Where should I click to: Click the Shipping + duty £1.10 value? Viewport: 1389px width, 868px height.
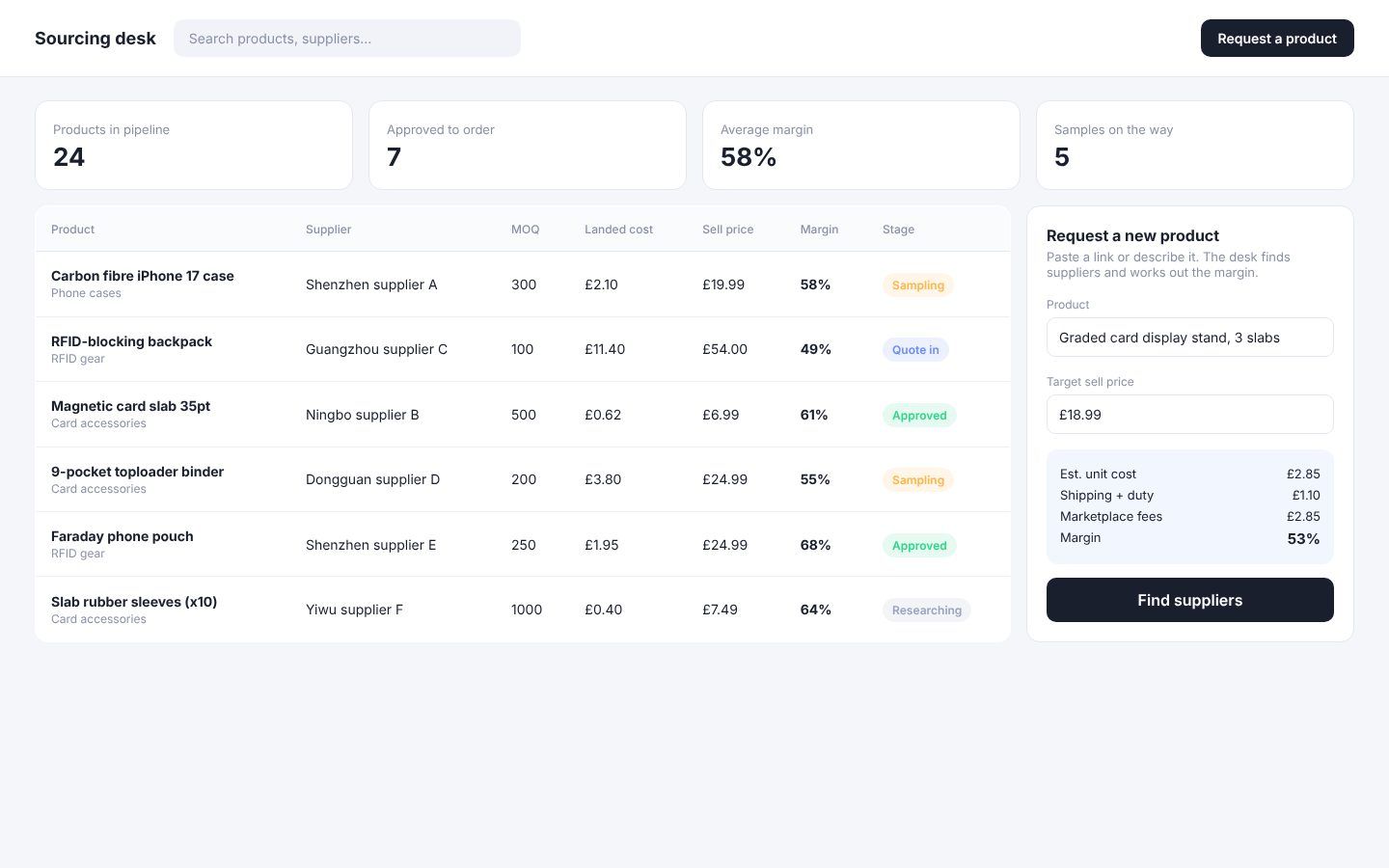(1306, 495)
